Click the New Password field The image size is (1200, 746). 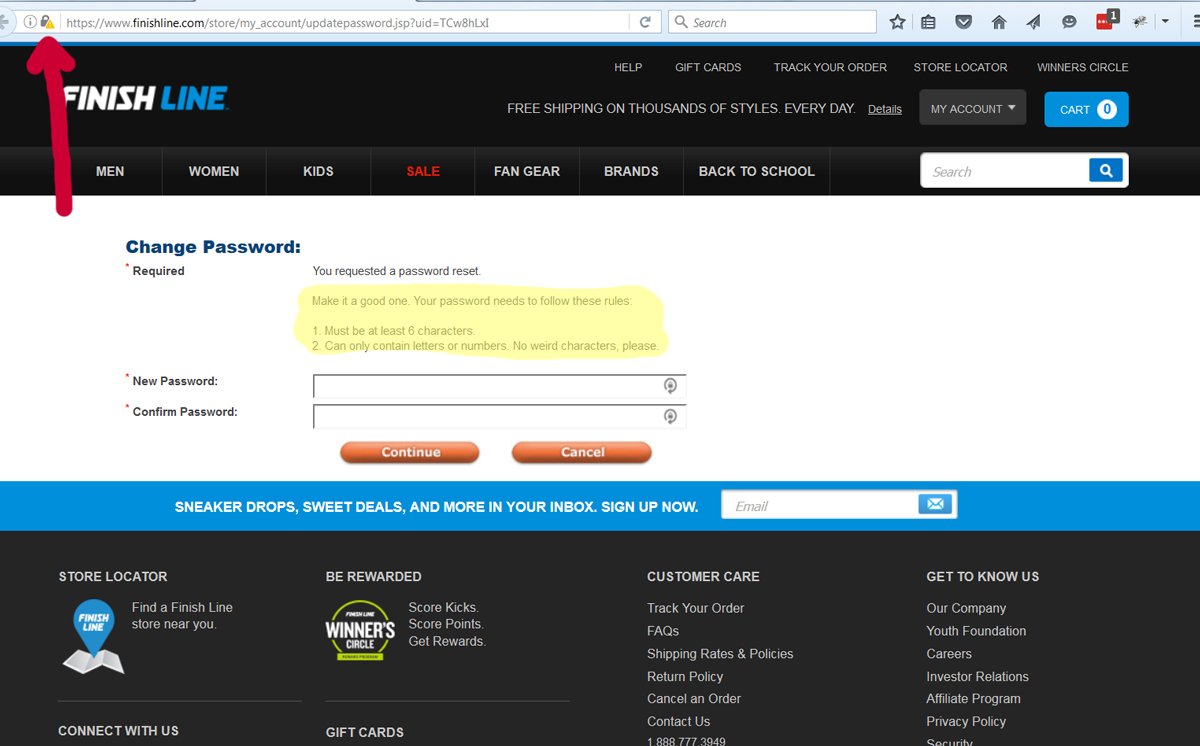[x=500, y=386]
